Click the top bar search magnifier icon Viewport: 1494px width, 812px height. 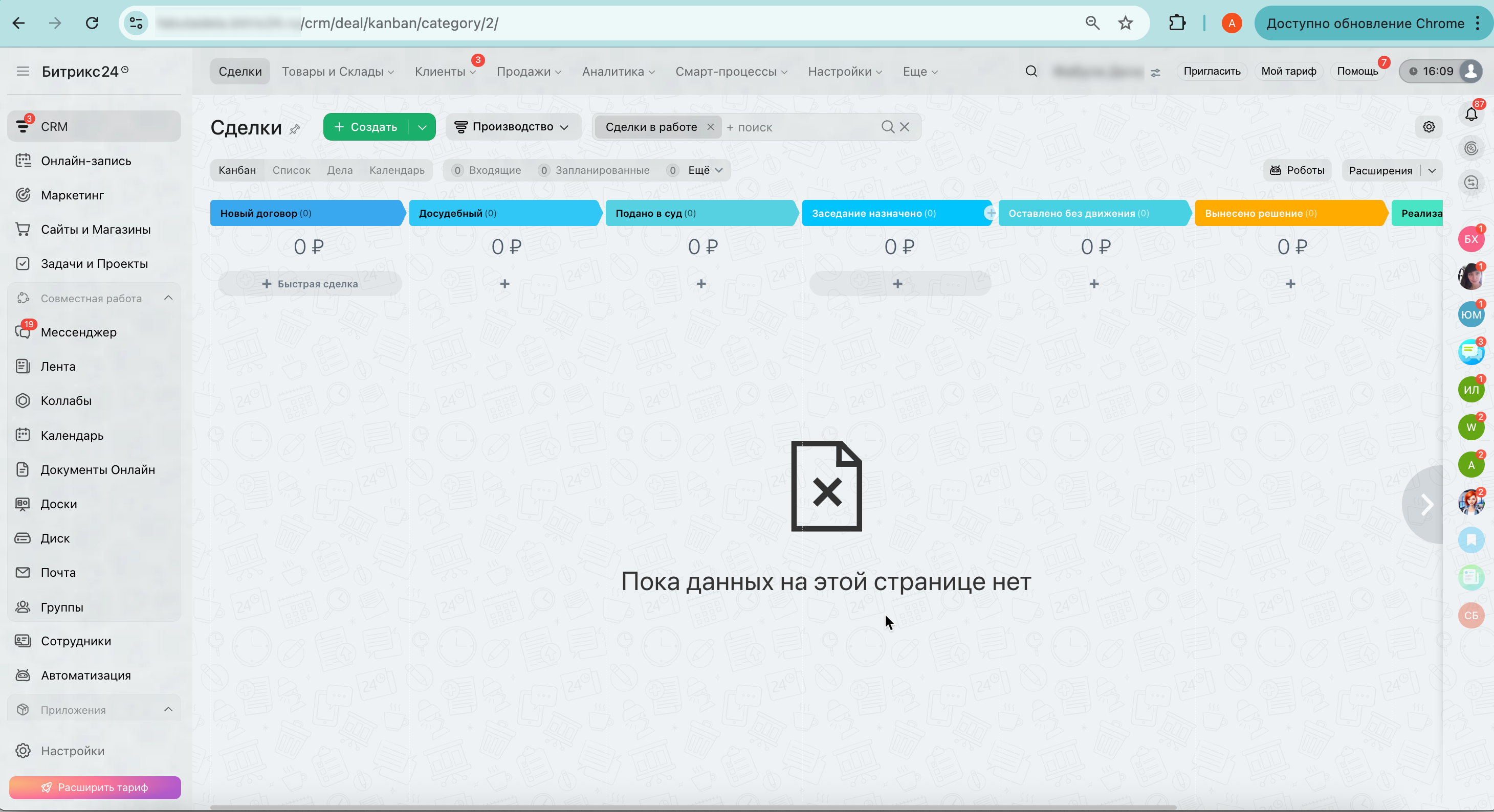1030,71
